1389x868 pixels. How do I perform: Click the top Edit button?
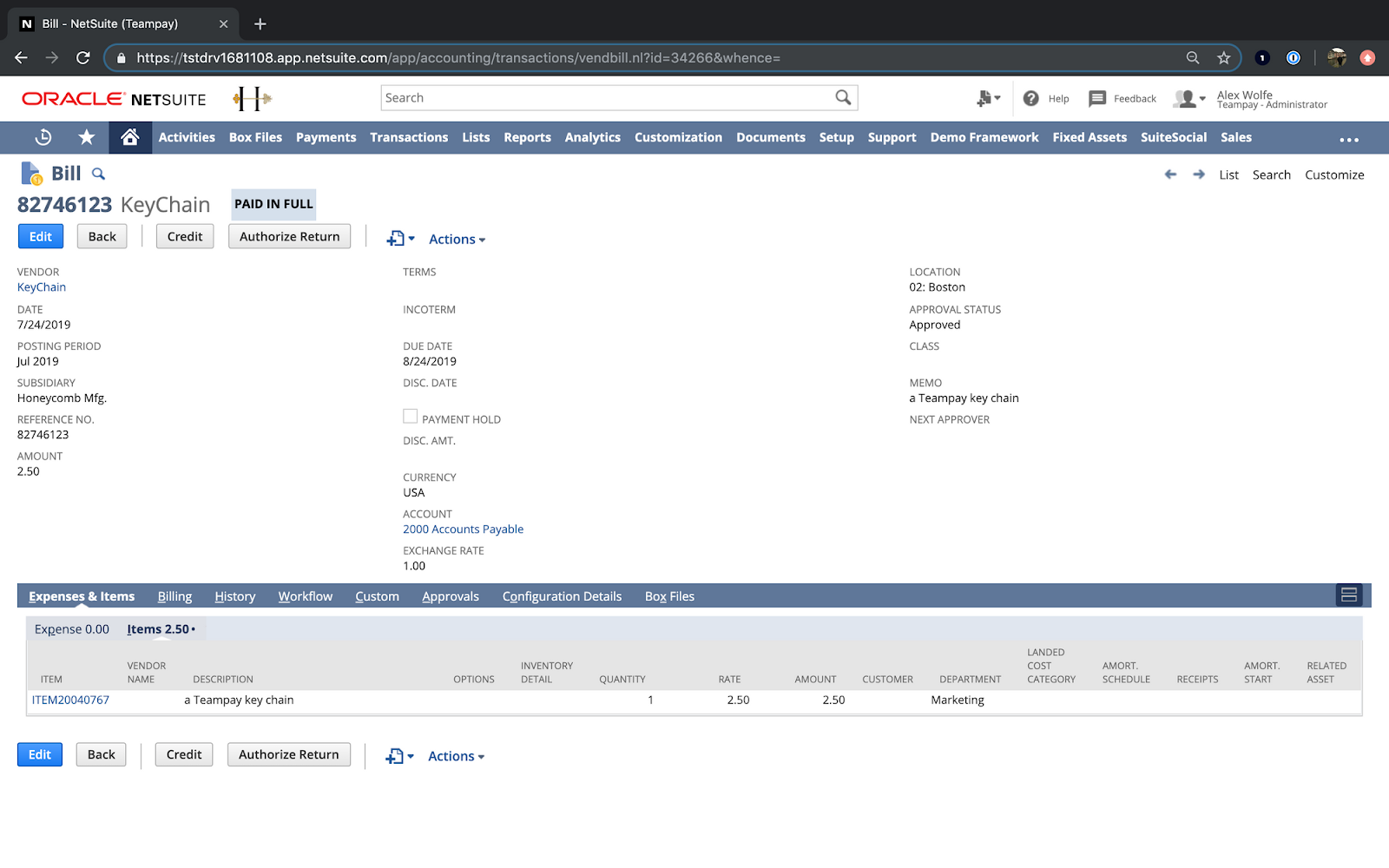click(x=41, y=236)
